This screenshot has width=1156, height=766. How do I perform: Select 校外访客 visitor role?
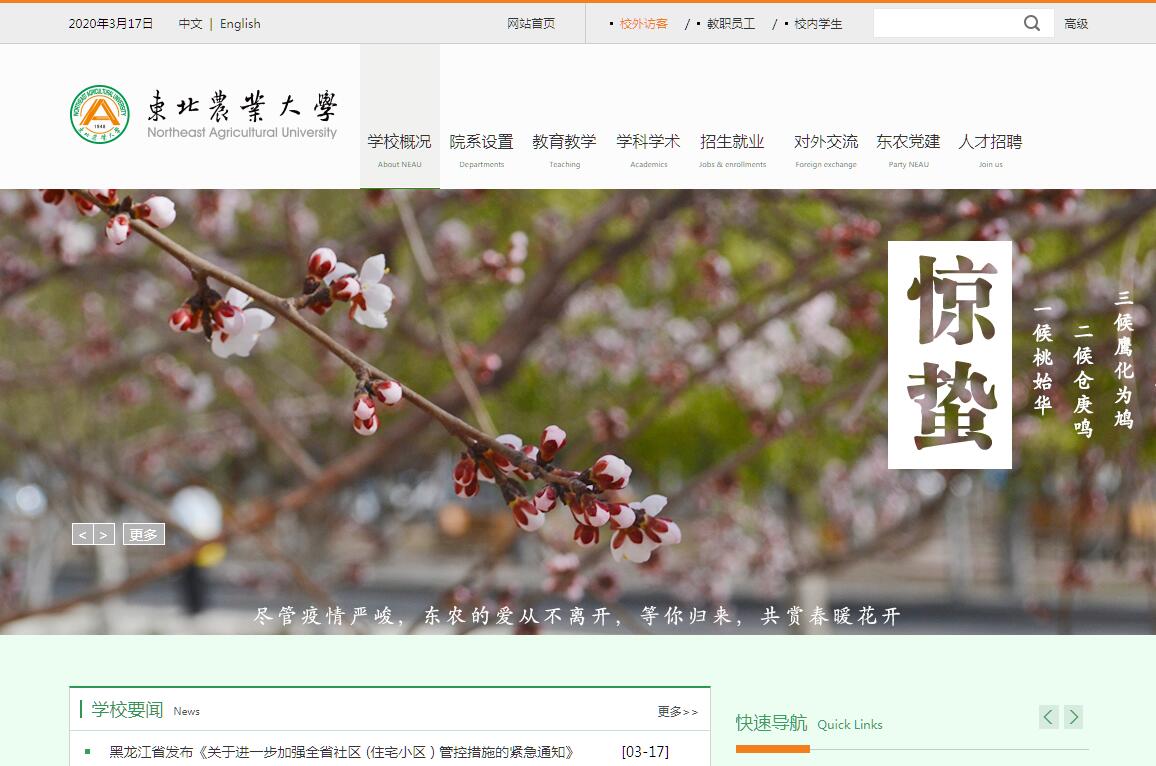pos(643,24)
